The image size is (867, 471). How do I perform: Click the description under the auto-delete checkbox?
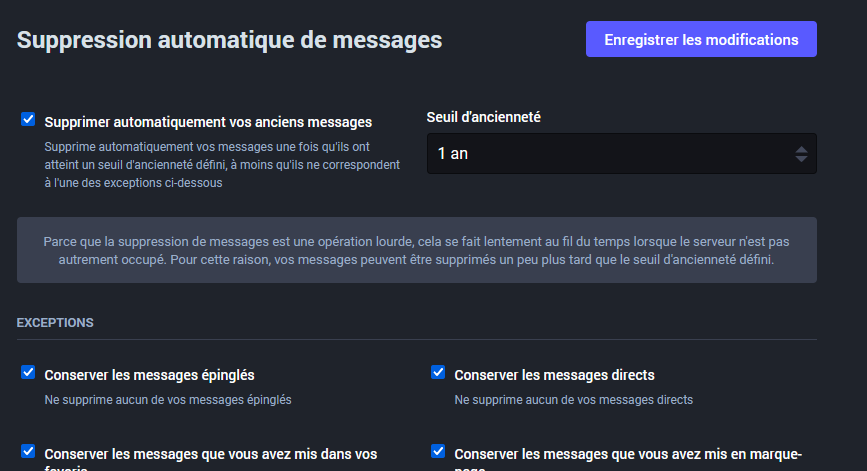(x=222, y=165)
